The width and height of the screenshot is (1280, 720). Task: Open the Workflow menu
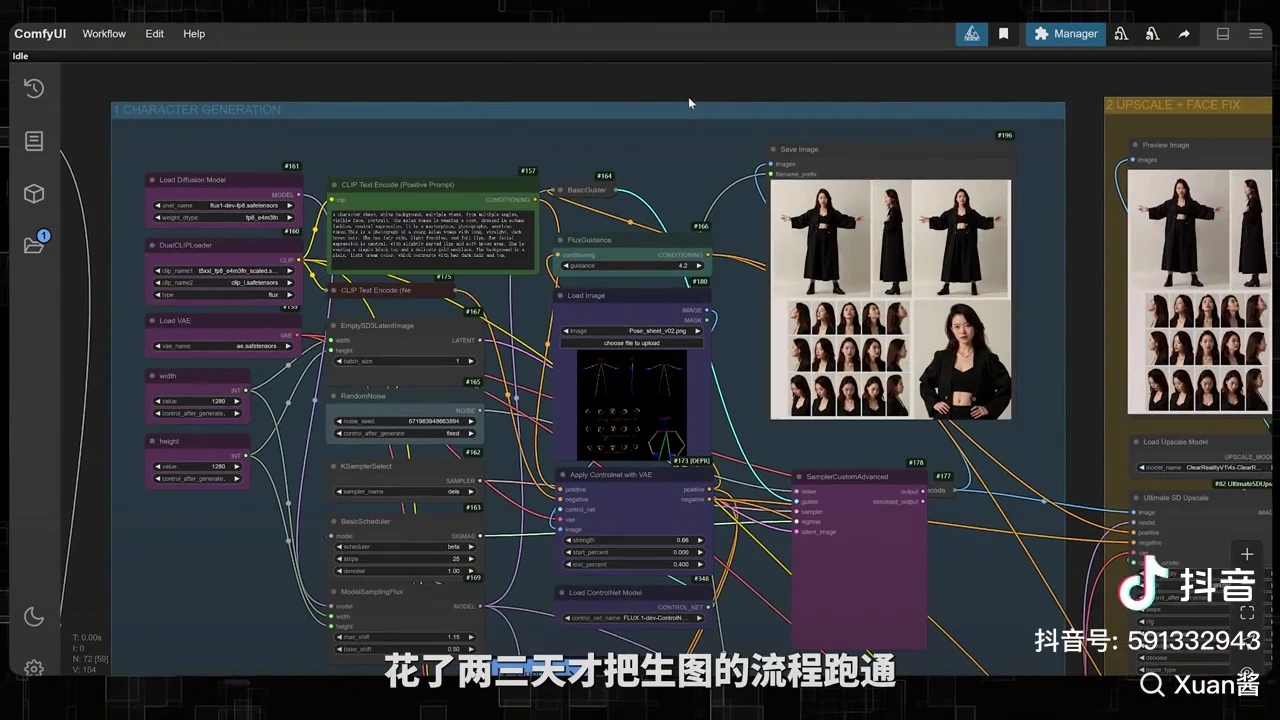click(x=104, y=34)
